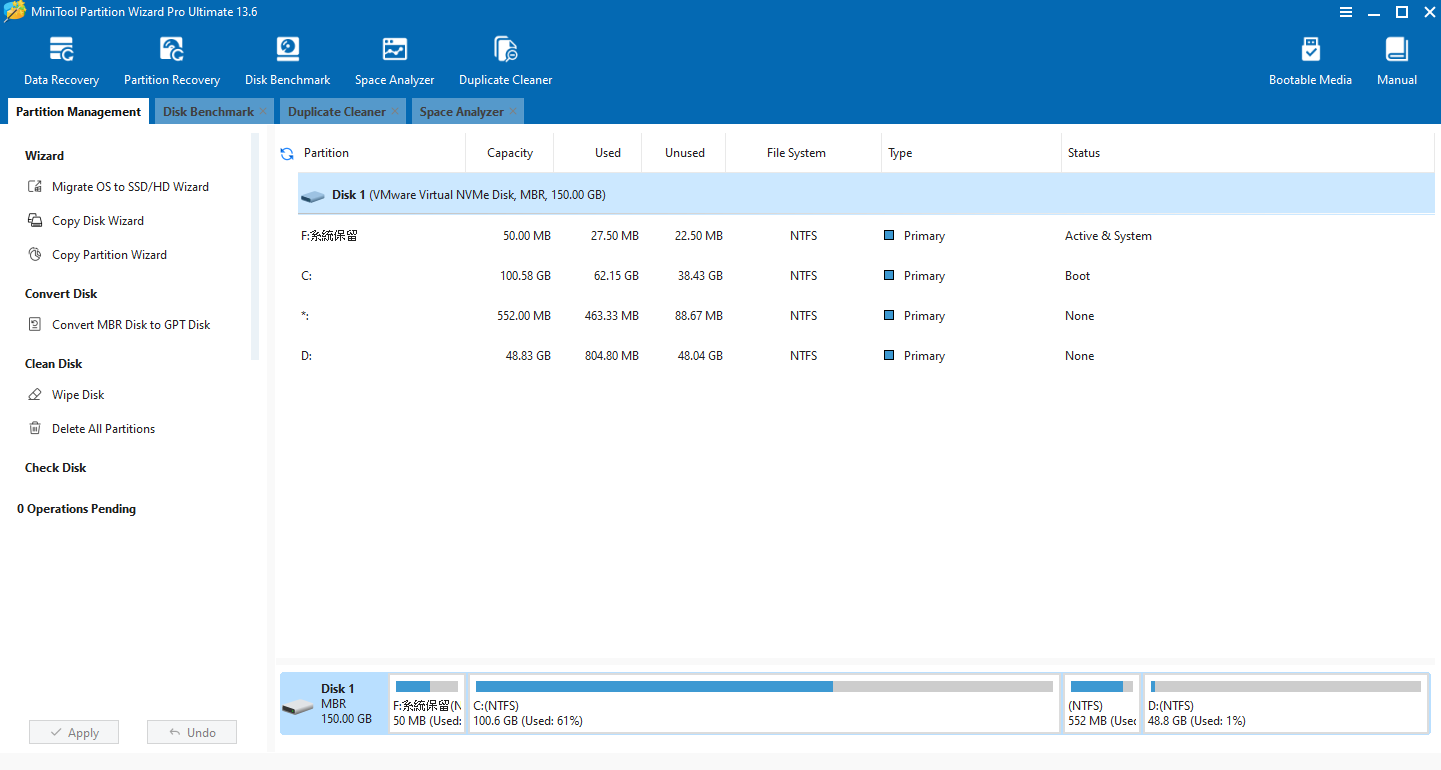Select Disk 1 header row in list
Screen dimensions: 1441x770
(866, 195)
